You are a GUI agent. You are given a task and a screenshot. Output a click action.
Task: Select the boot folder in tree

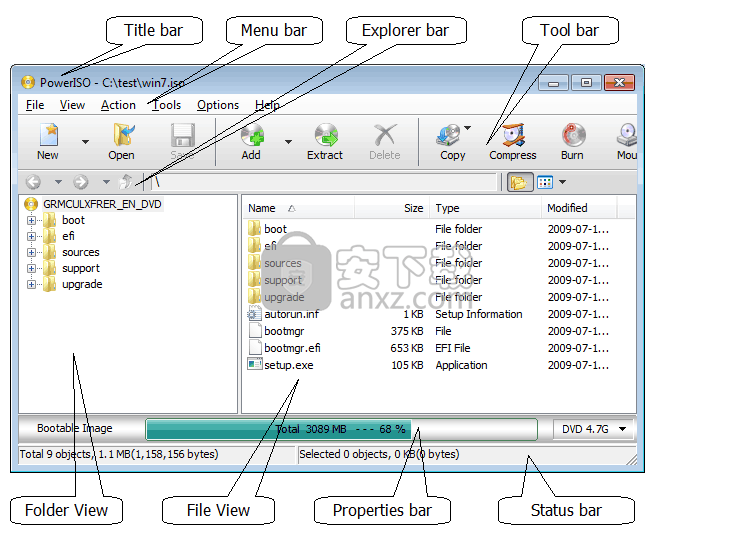point(73,220)
